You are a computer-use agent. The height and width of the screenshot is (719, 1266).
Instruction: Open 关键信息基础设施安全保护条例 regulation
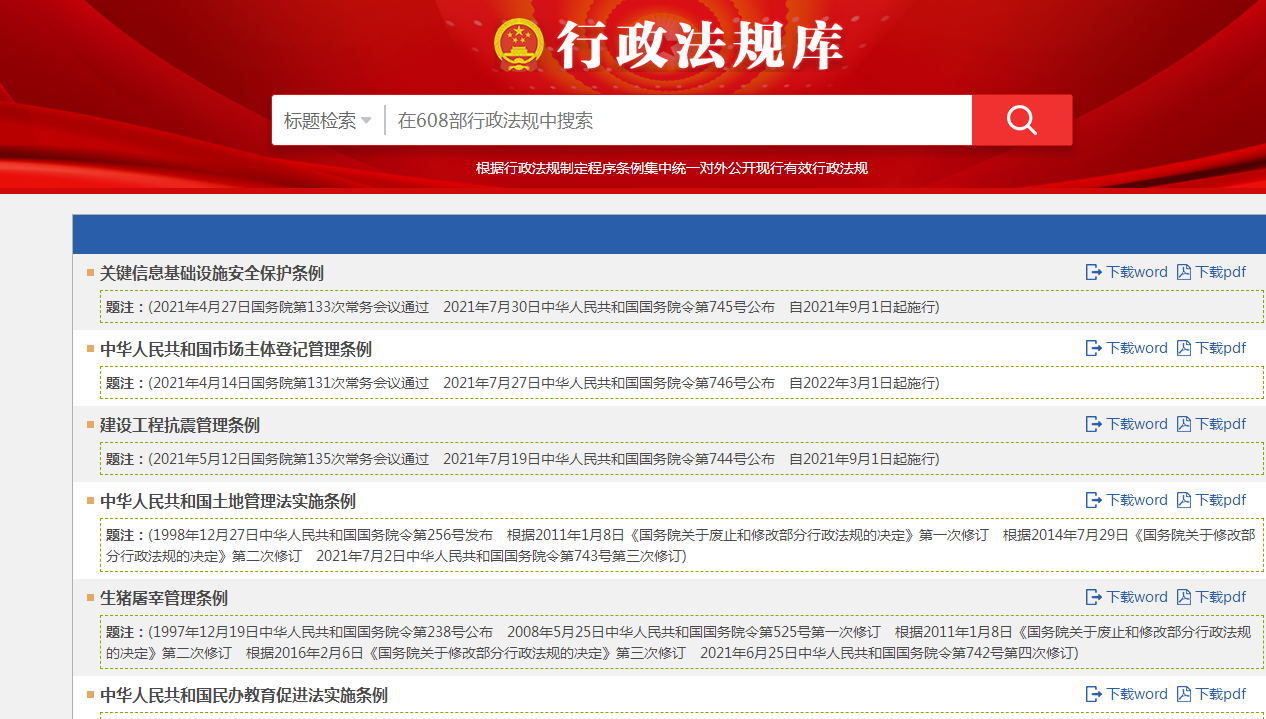click(x=212, y=273)
